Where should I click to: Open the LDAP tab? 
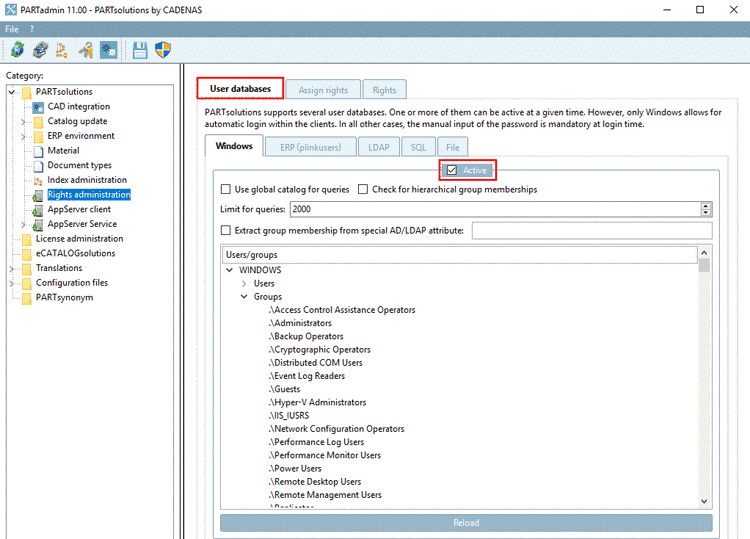[x=379, y=147]
